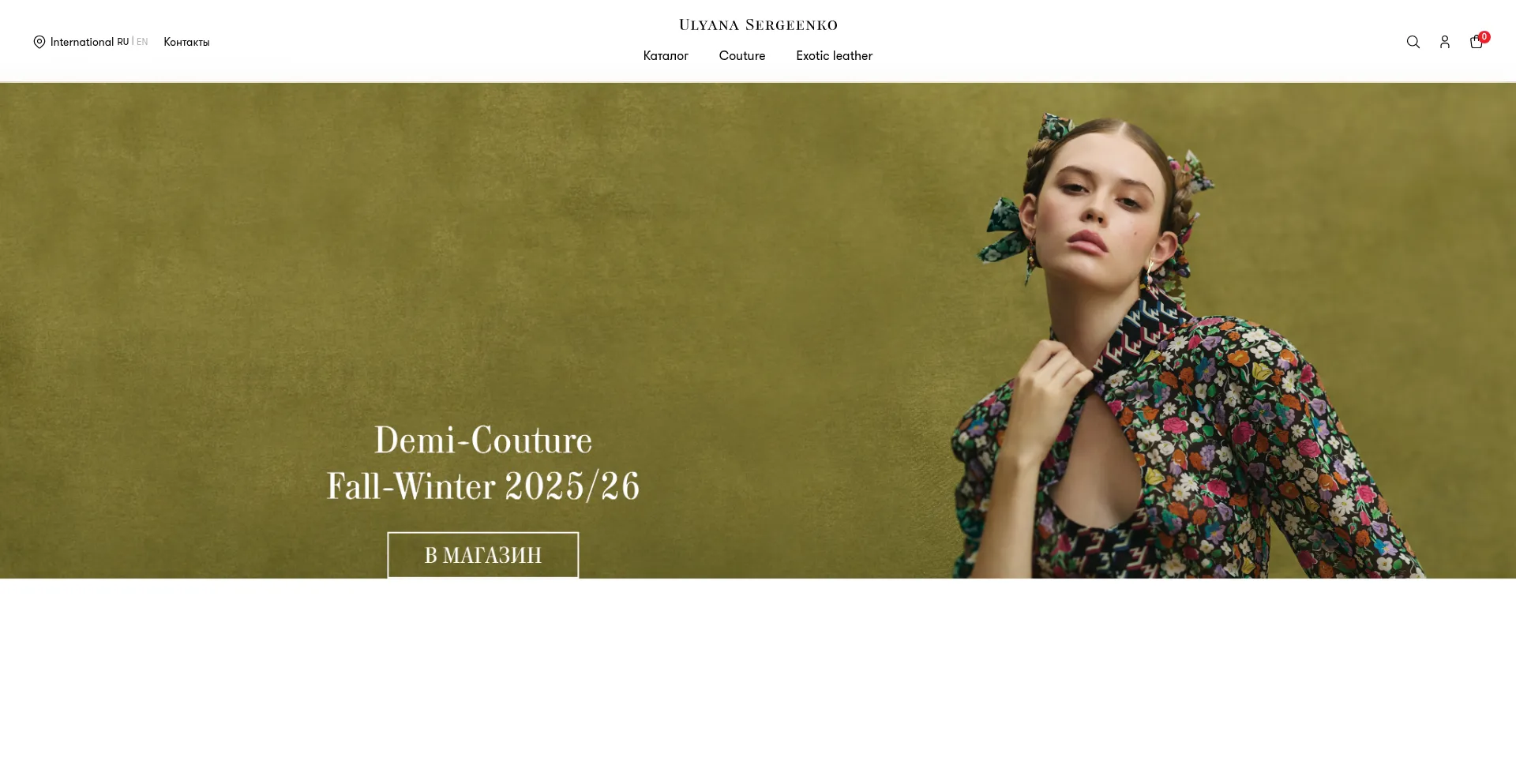Open the Couture menu item
The width and height of the screenshot is (1516, 784).
[742, 56]
